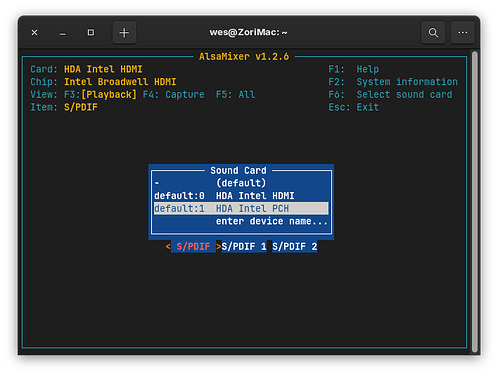Select default:1 HDA Intel PCH sound card
This screenshot has height=375, width=498.
coord(241,208)
